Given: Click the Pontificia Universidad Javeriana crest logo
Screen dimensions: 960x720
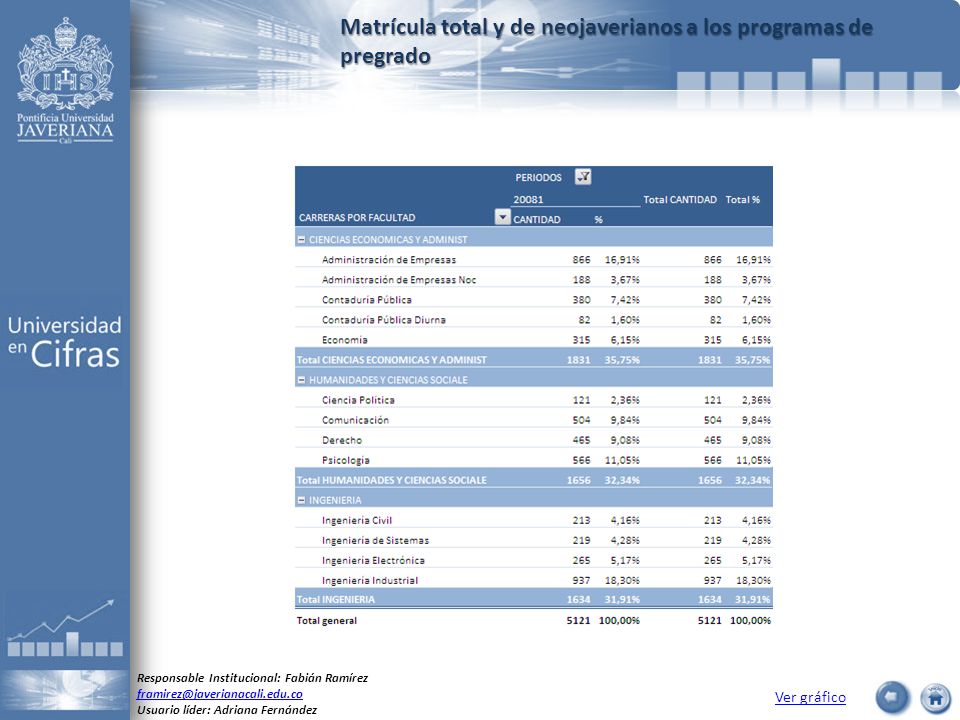Looking at the screenshot, I should (x=65, y=80).
